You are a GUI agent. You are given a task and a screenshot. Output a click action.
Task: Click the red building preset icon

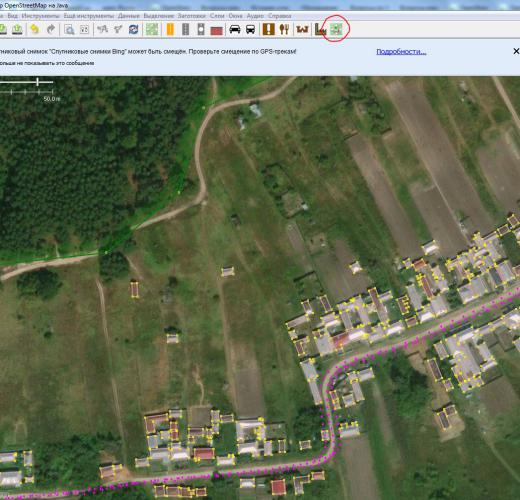pos(216,31)
